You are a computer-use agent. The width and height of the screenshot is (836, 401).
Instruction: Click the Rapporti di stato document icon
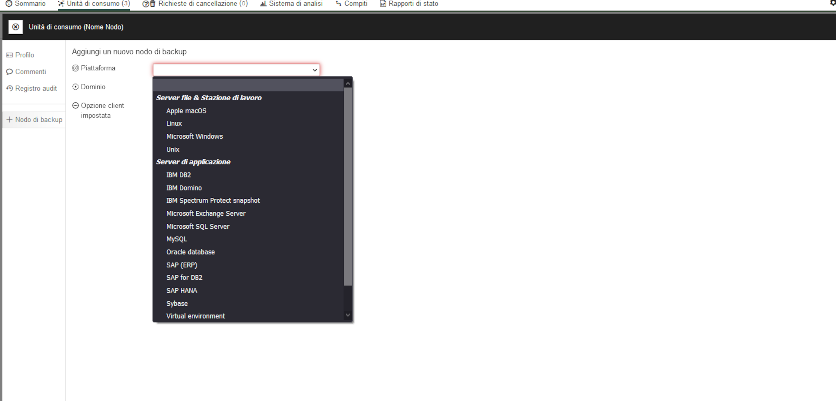383,4
